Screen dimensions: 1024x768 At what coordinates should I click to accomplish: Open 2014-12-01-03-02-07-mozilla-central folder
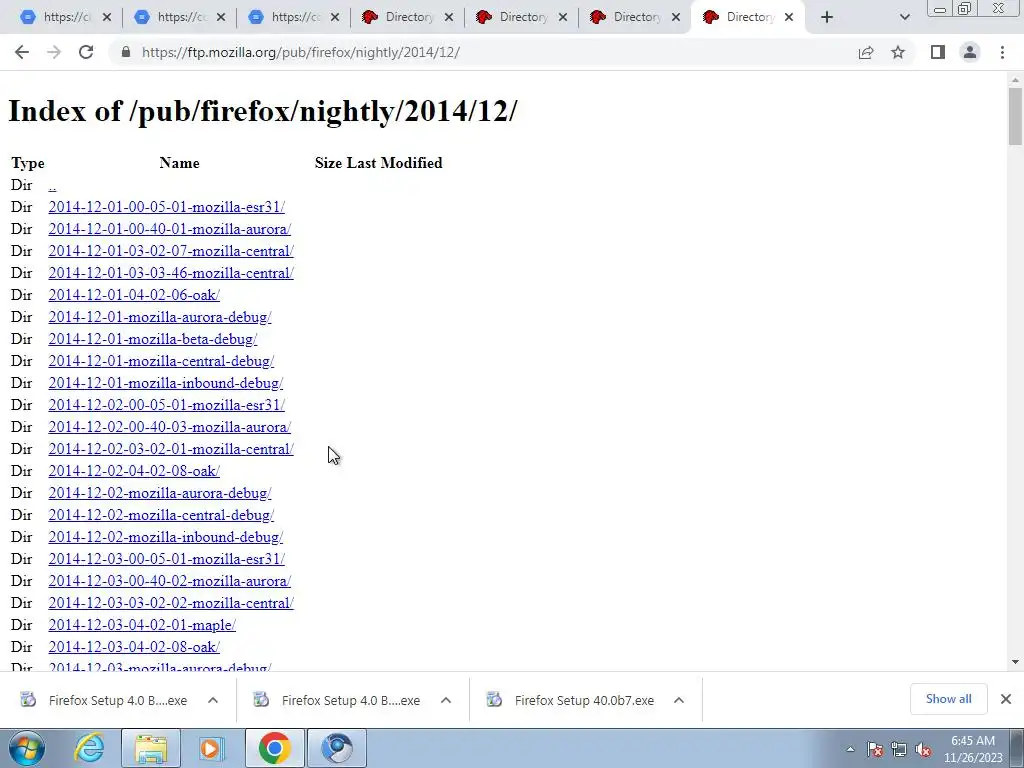[171, 251]
